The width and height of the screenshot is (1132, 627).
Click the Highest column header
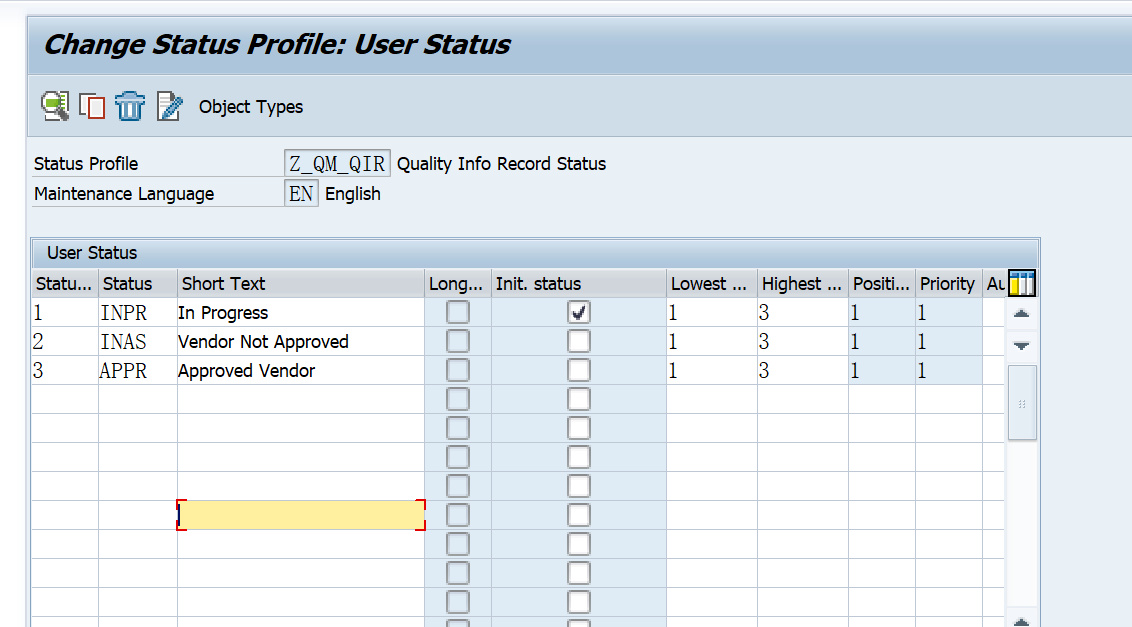point(803,284)
